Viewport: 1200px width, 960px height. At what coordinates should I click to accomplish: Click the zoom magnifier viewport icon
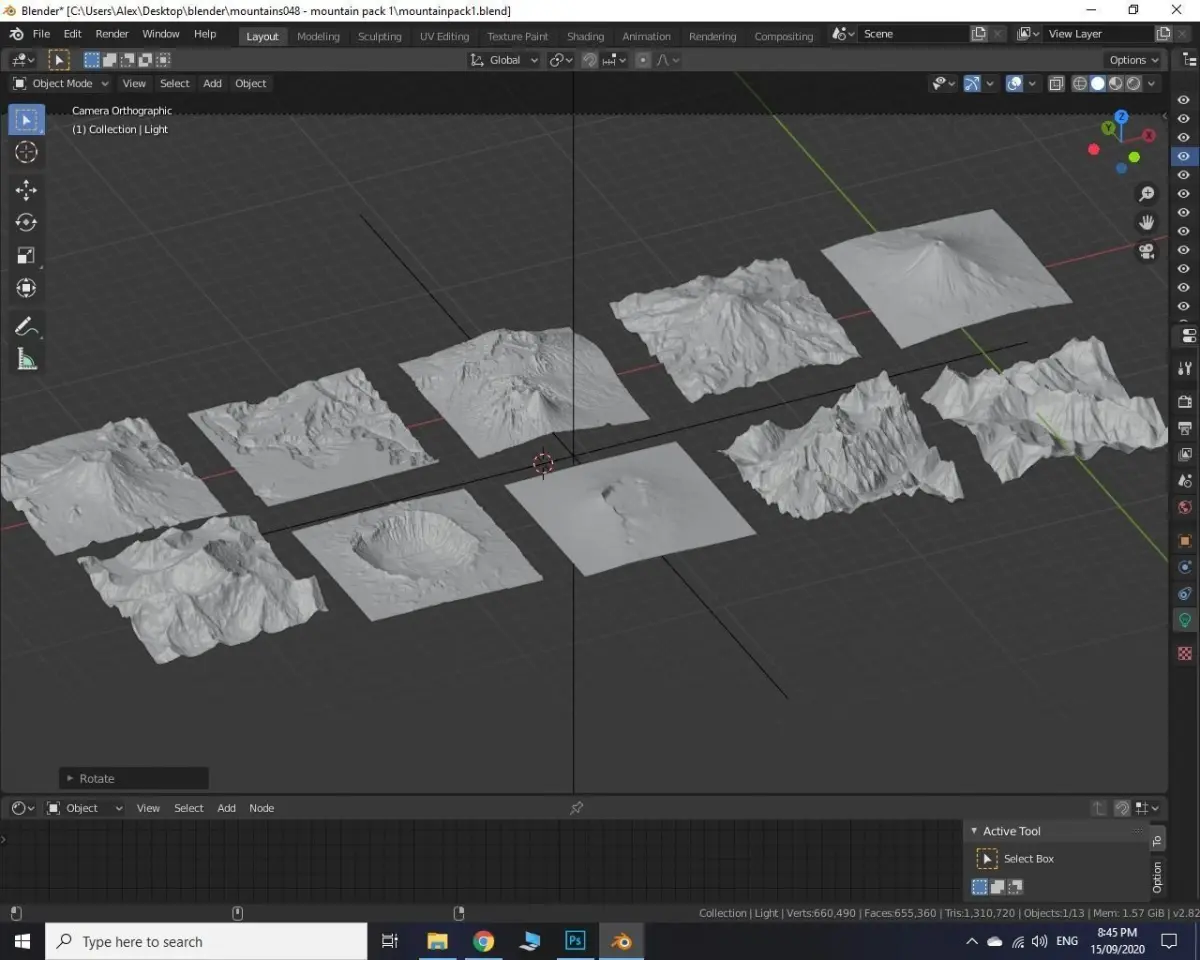[x=1146, y=194]
